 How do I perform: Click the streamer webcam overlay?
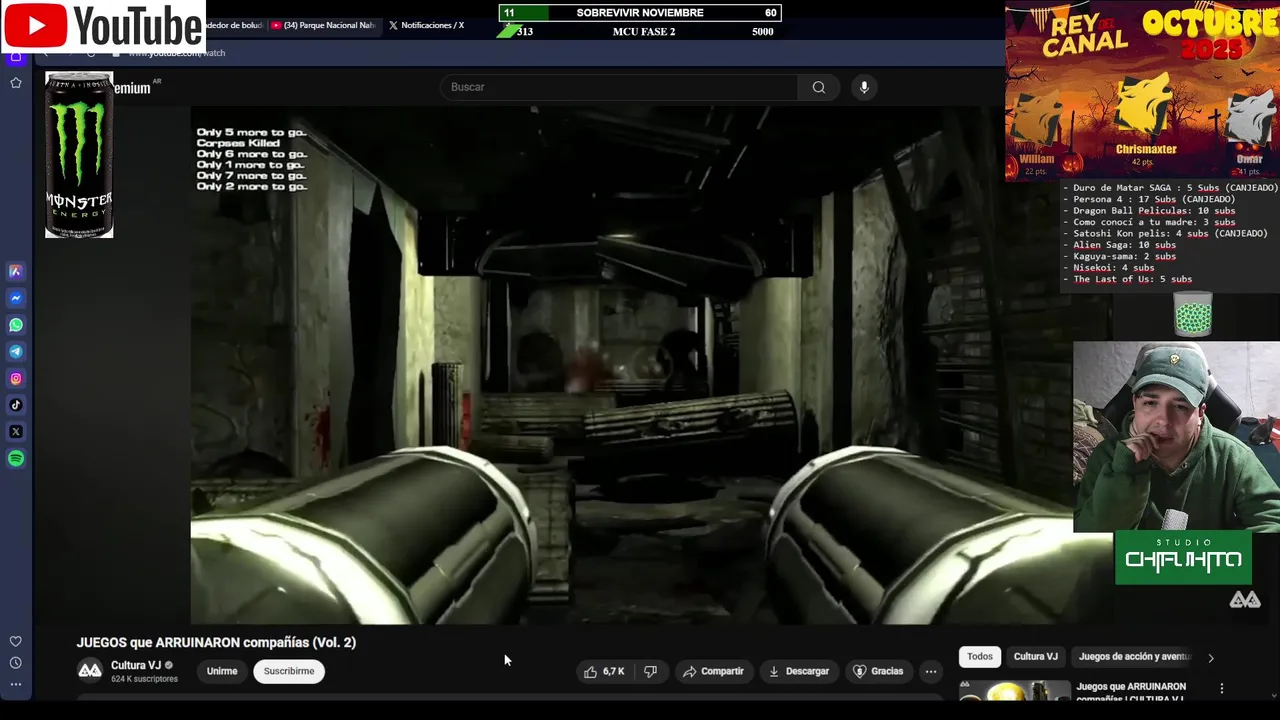pyautogui.click(x=1176, y=437)
